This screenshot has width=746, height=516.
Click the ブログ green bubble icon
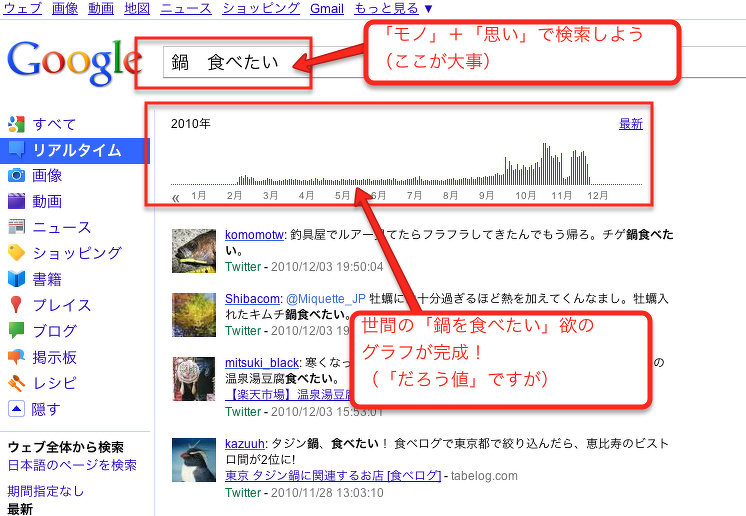click(16, 330)
